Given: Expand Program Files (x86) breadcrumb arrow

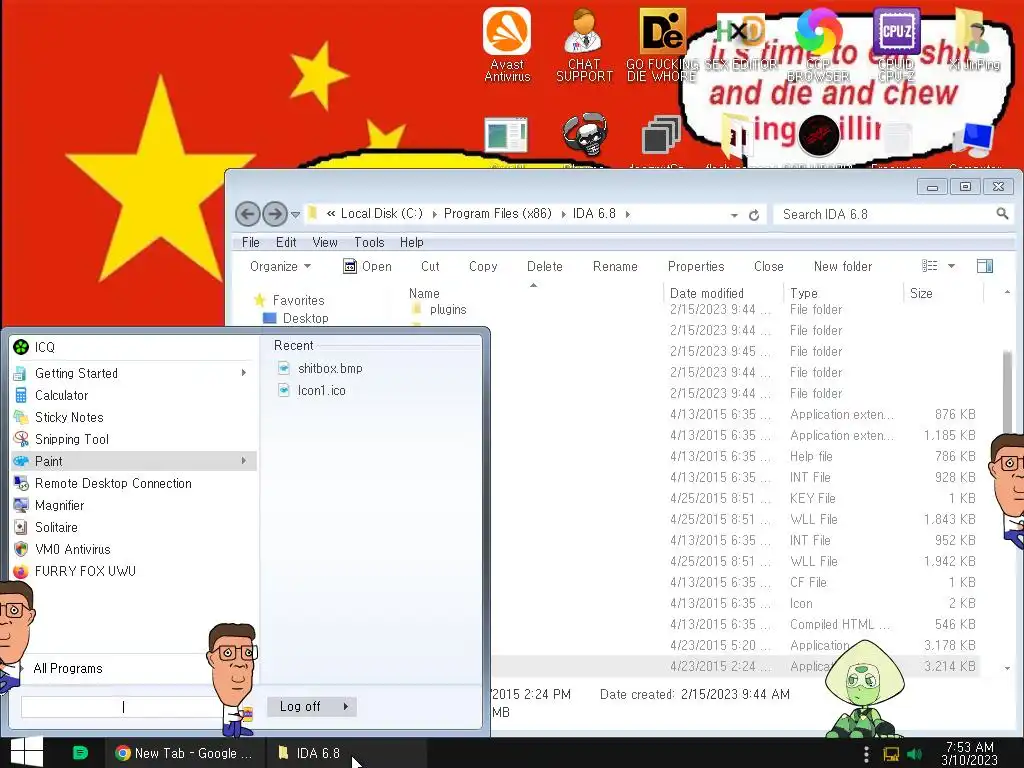Looking at the screenshot, I should (x=563, y=214).
